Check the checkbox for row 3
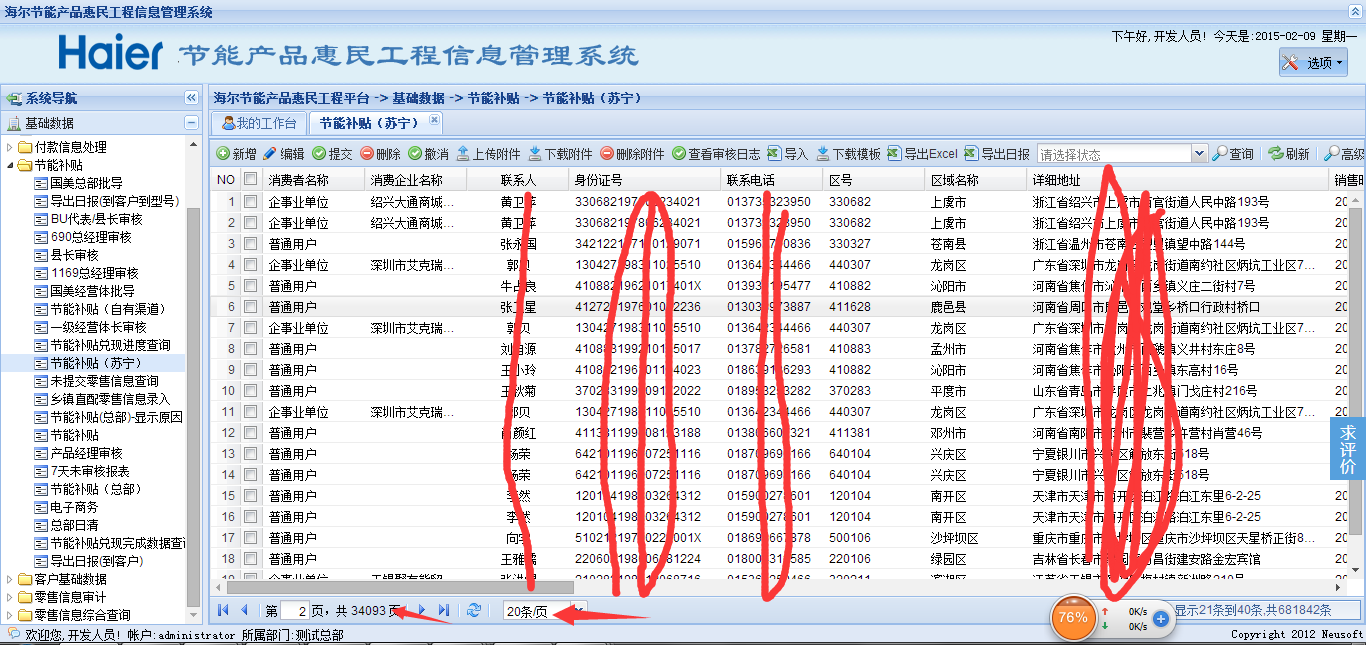 click(x=250, y=244)
